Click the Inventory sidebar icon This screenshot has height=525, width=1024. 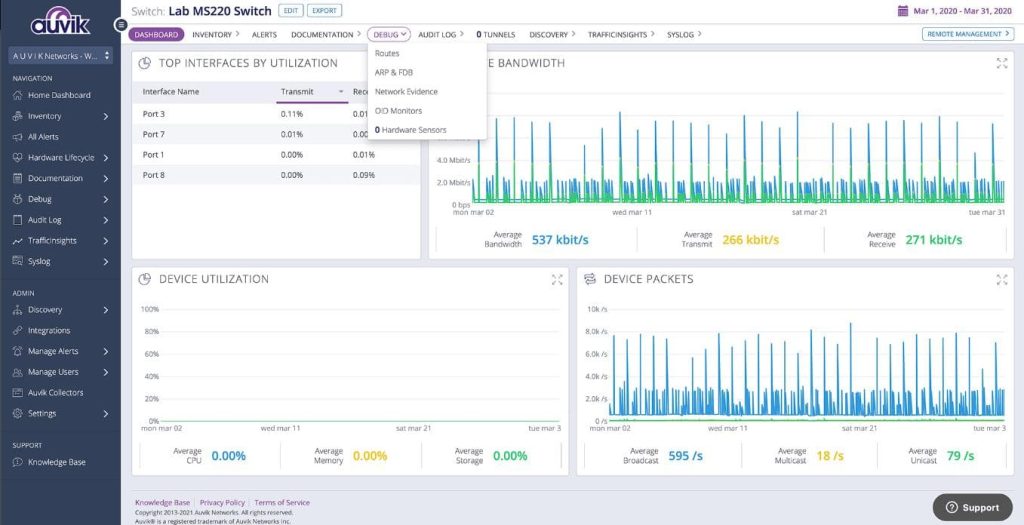pos(18,116)
